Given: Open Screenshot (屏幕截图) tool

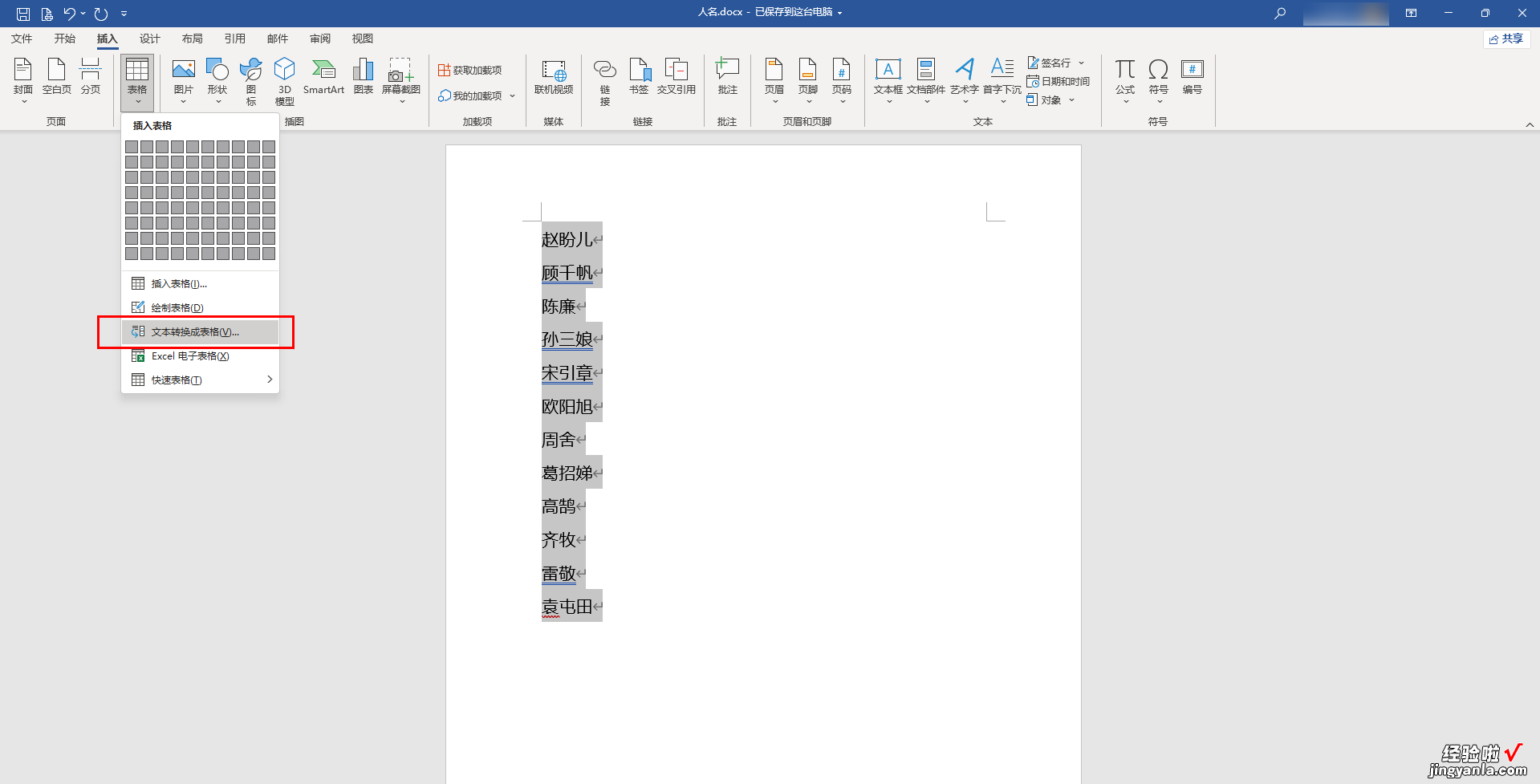Looking at the screenshot, I should (401, 81).
